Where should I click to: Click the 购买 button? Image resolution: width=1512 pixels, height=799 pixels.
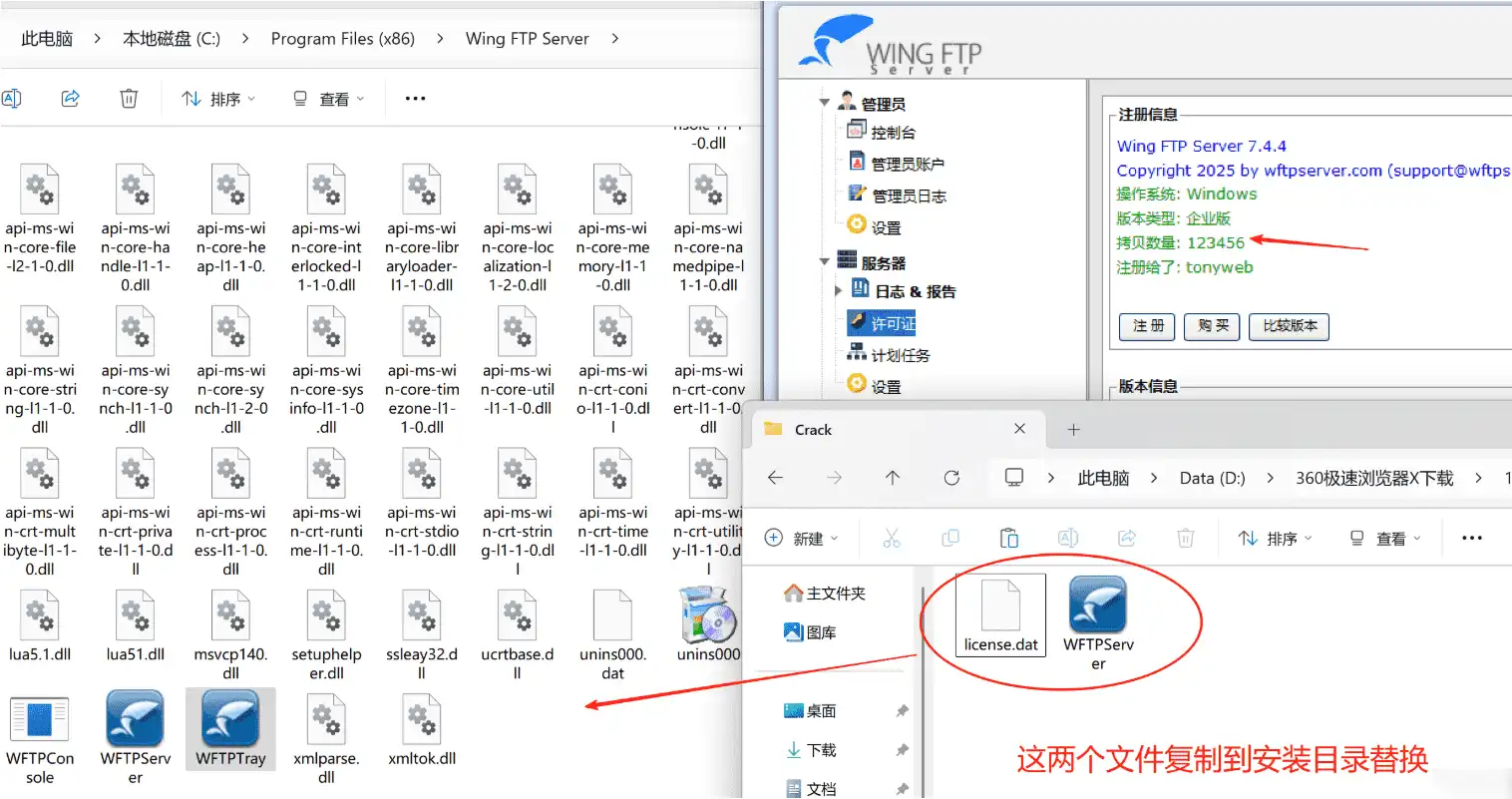1212,326
